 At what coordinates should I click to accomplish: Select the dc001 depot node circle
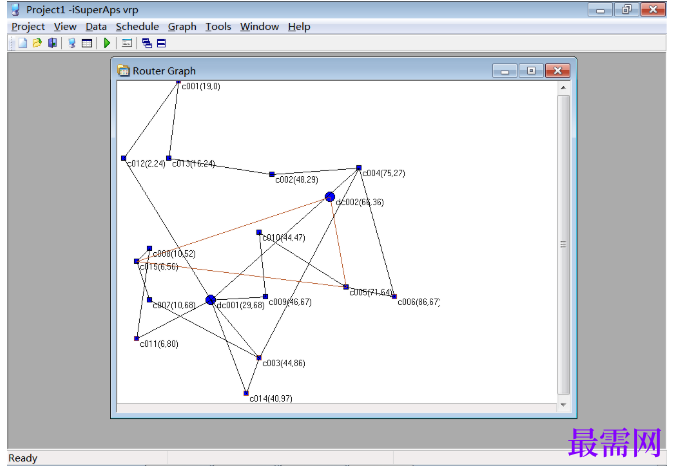[x=210, y=300]
